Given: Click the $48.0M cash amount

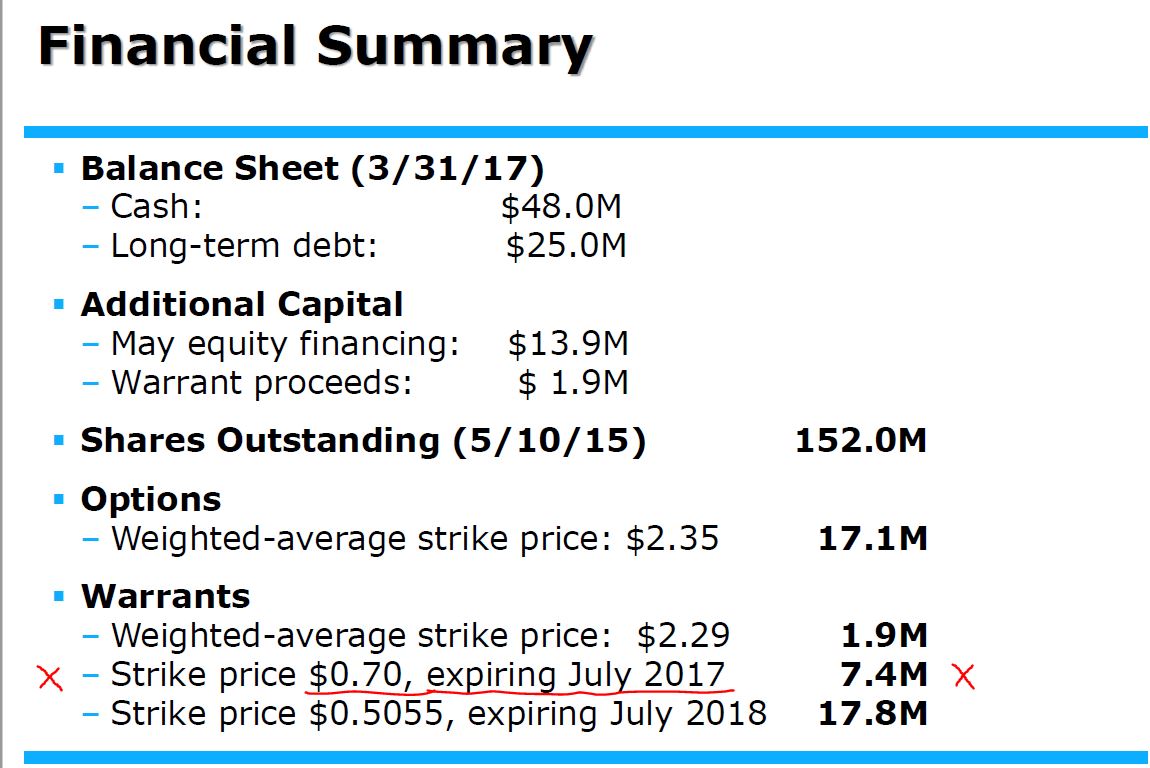Looking at the screenshot, I should (x=561, y=207).
